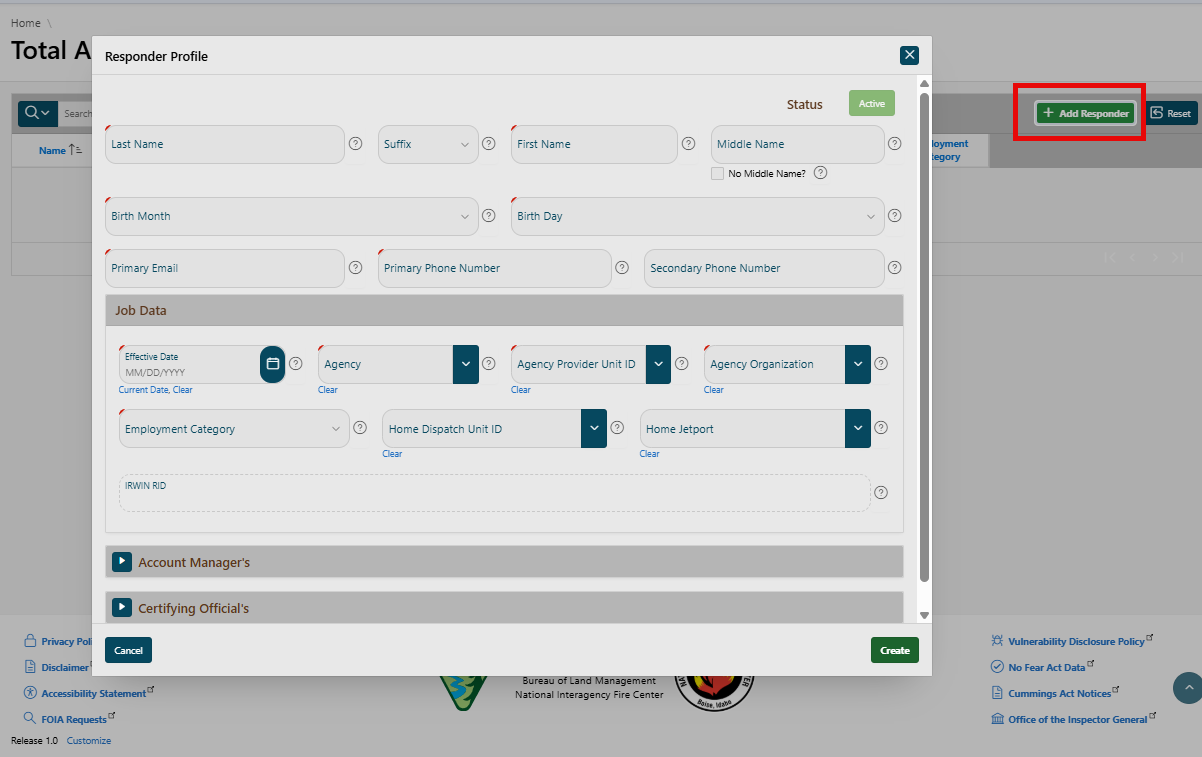Open the Effective Date calendar picker
This screenshot has height=757, width=1202.
pyautogui.click(x=273, y=364)
